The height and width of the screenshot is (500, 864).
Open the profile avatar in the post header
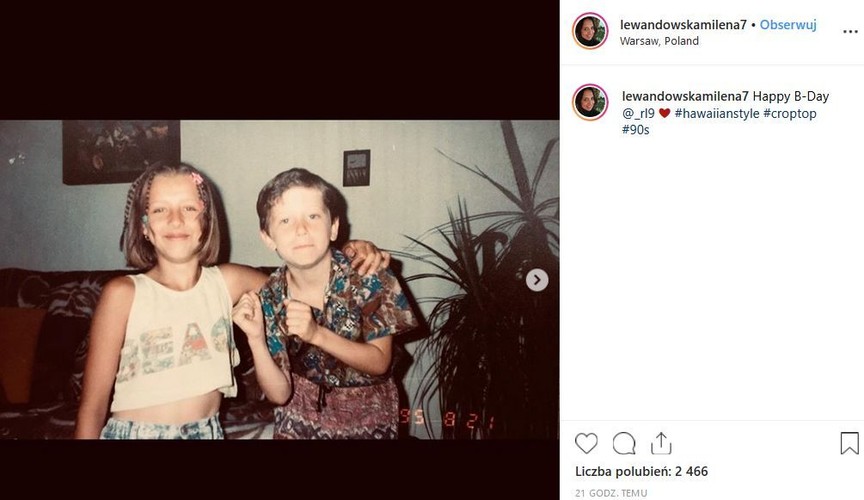click(x=590, y=31)
